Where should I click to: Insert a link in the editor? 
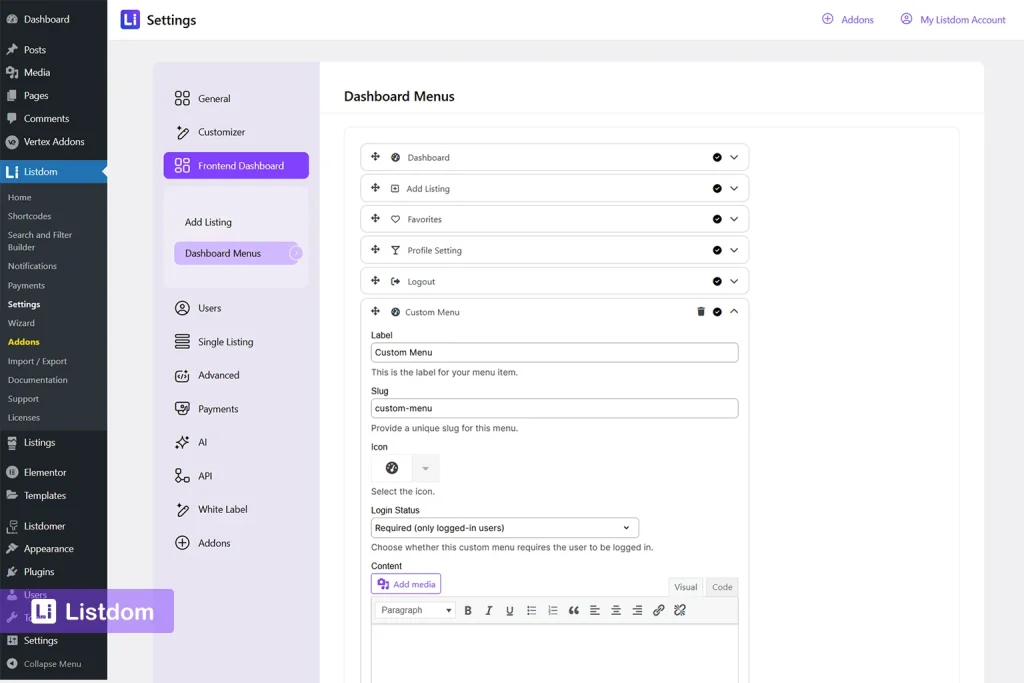pos(658,610)
